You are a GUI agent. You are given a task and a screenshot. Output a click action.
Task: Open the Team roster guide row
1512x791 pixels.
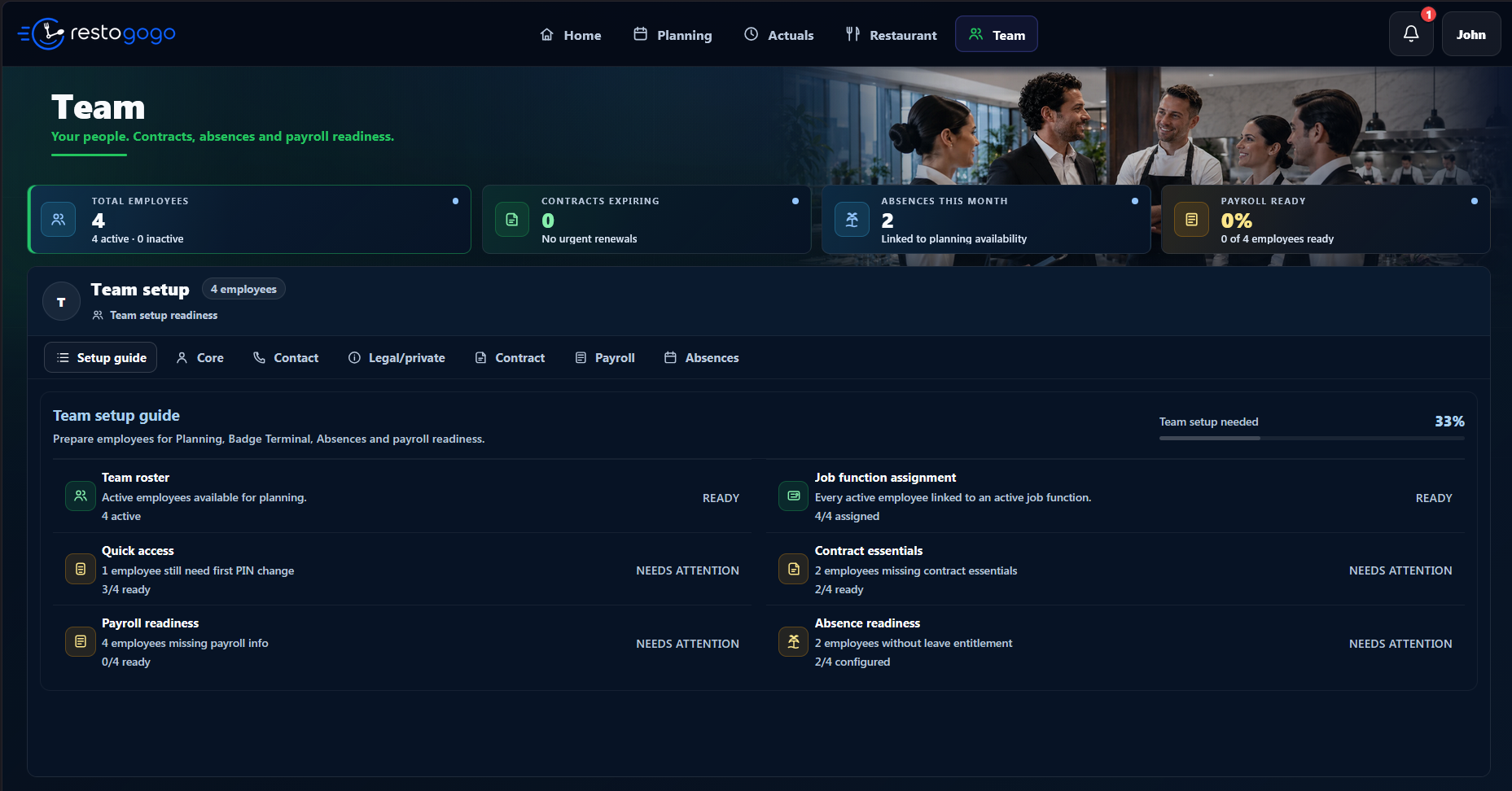pyautogui.click(x=402, y=496)
